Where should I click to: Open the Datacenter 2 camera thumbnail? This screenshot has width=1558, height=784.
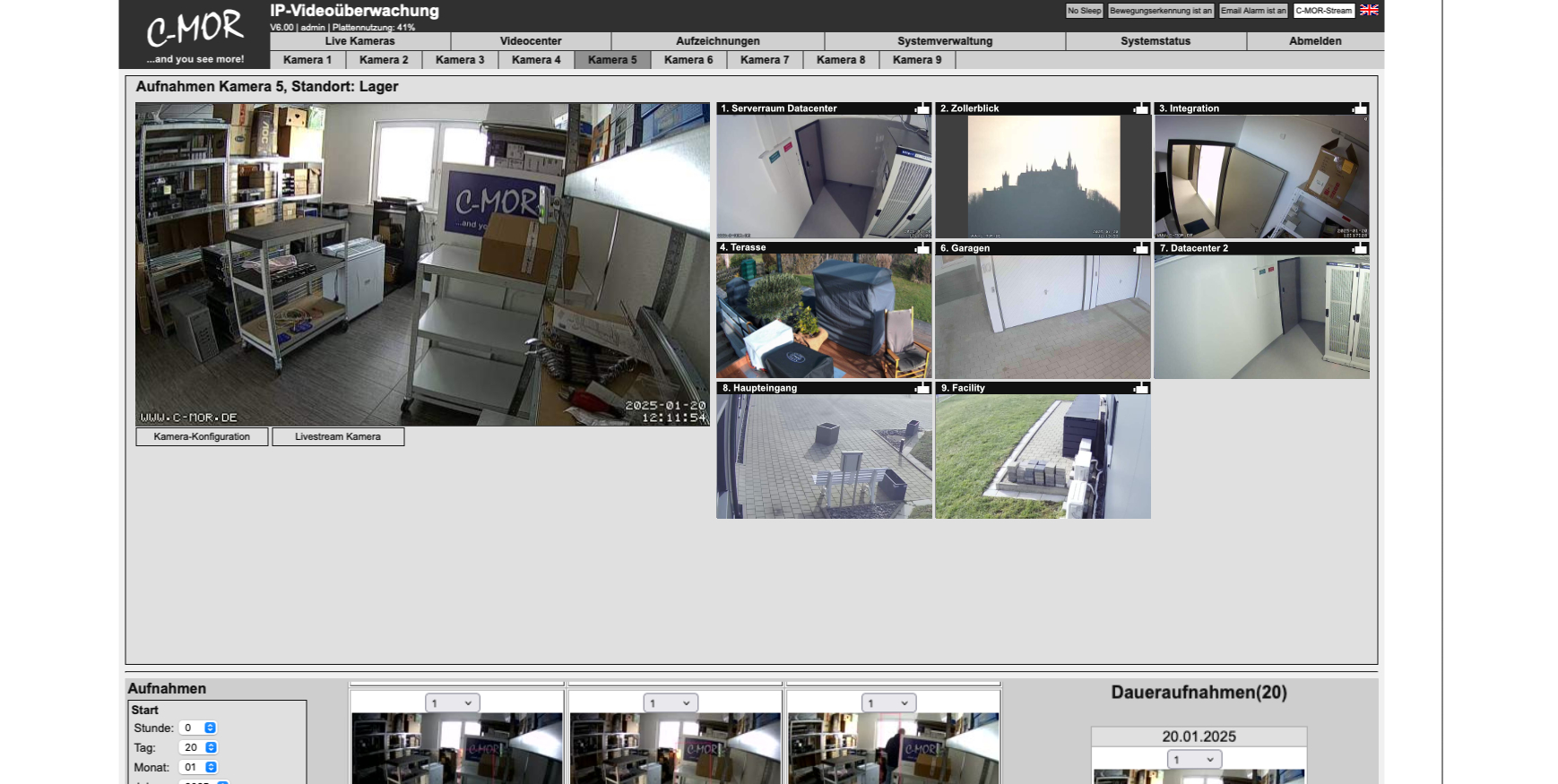click(x=1261, y=316)
